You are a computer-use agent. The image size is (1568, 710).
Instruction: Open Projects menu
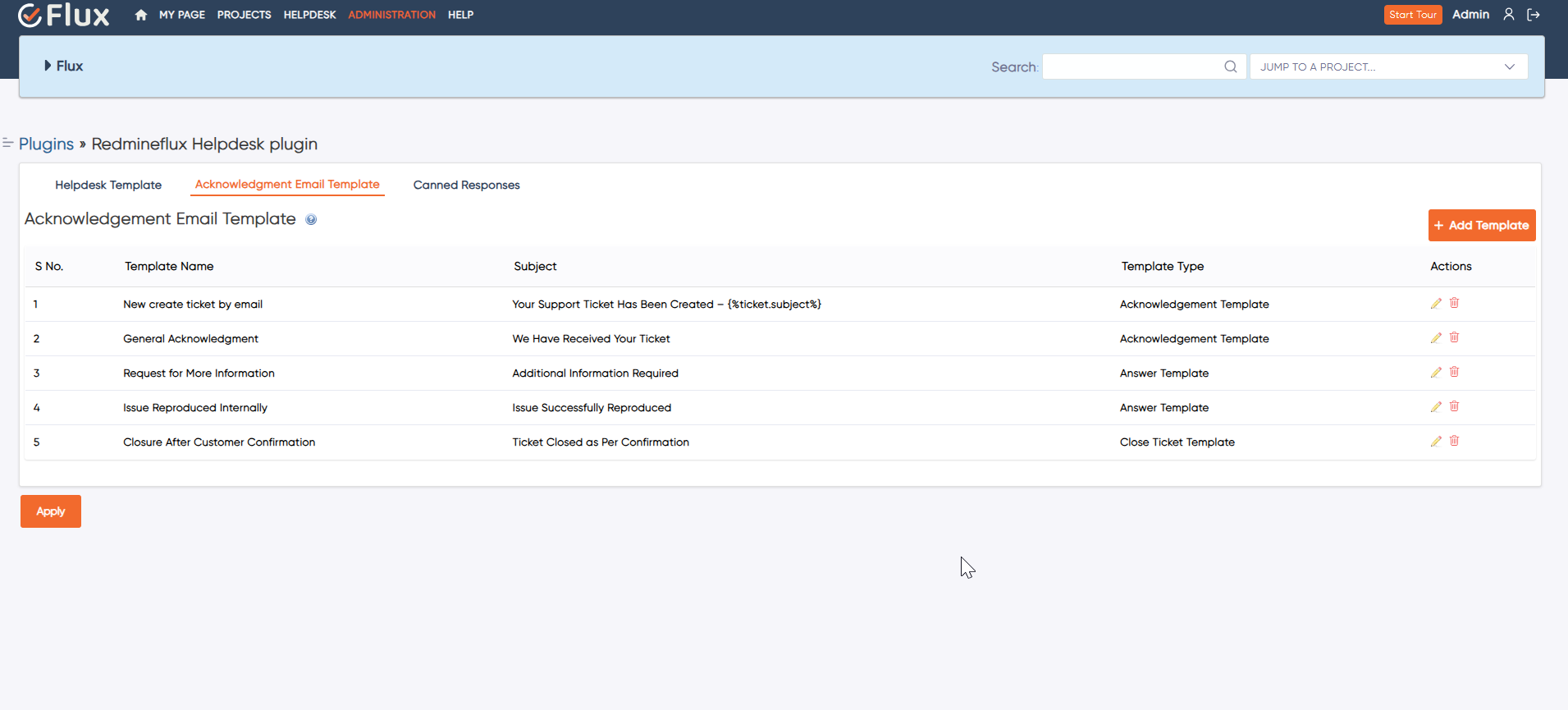click(x=244, y=15)
